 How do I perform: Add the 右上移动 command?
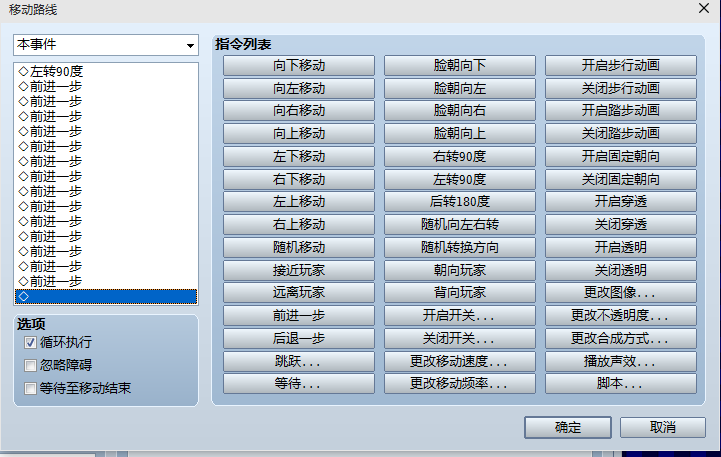[299, 224]
